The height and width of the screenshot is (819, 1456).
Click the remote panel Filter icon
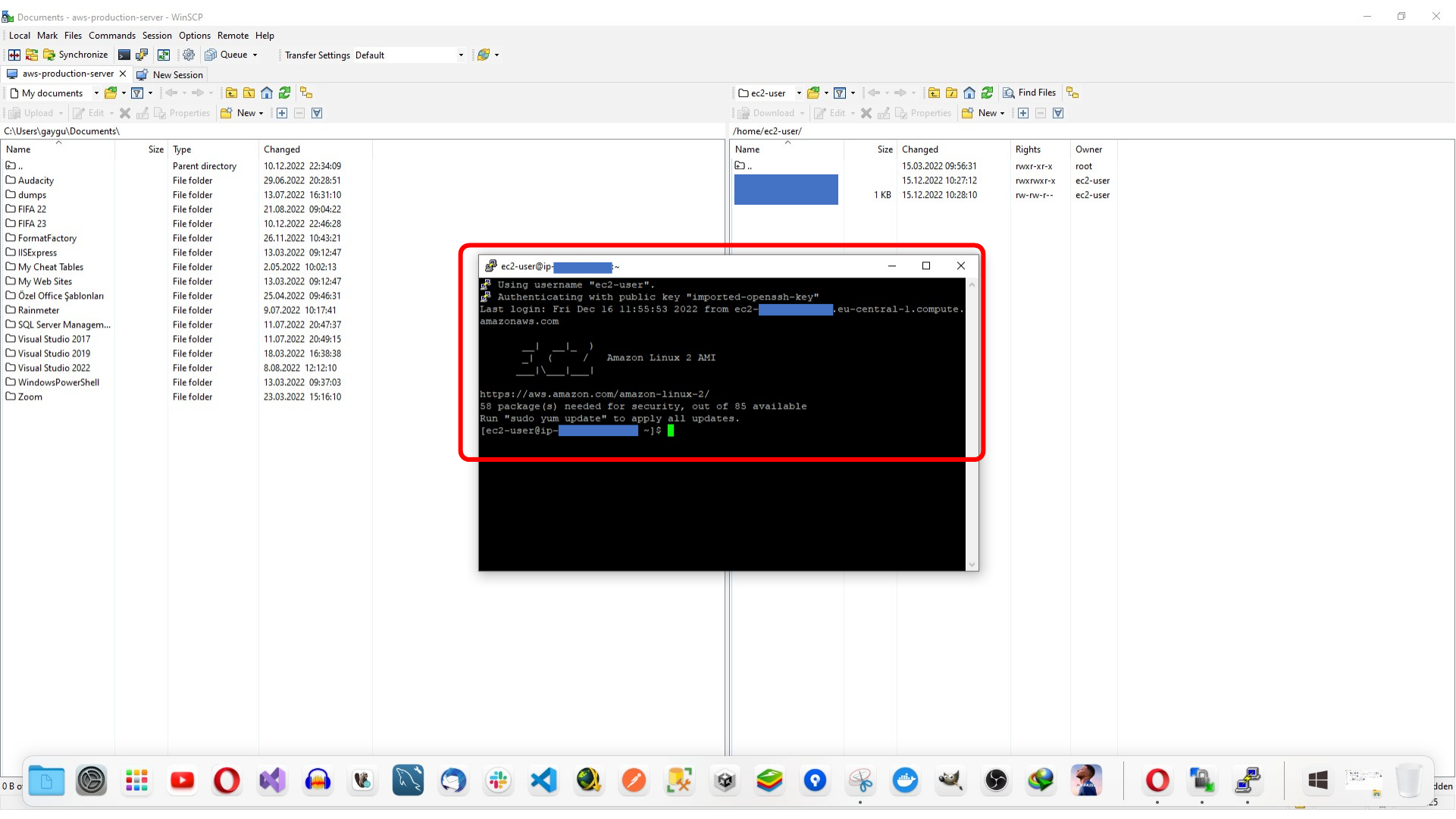point(840,93)
